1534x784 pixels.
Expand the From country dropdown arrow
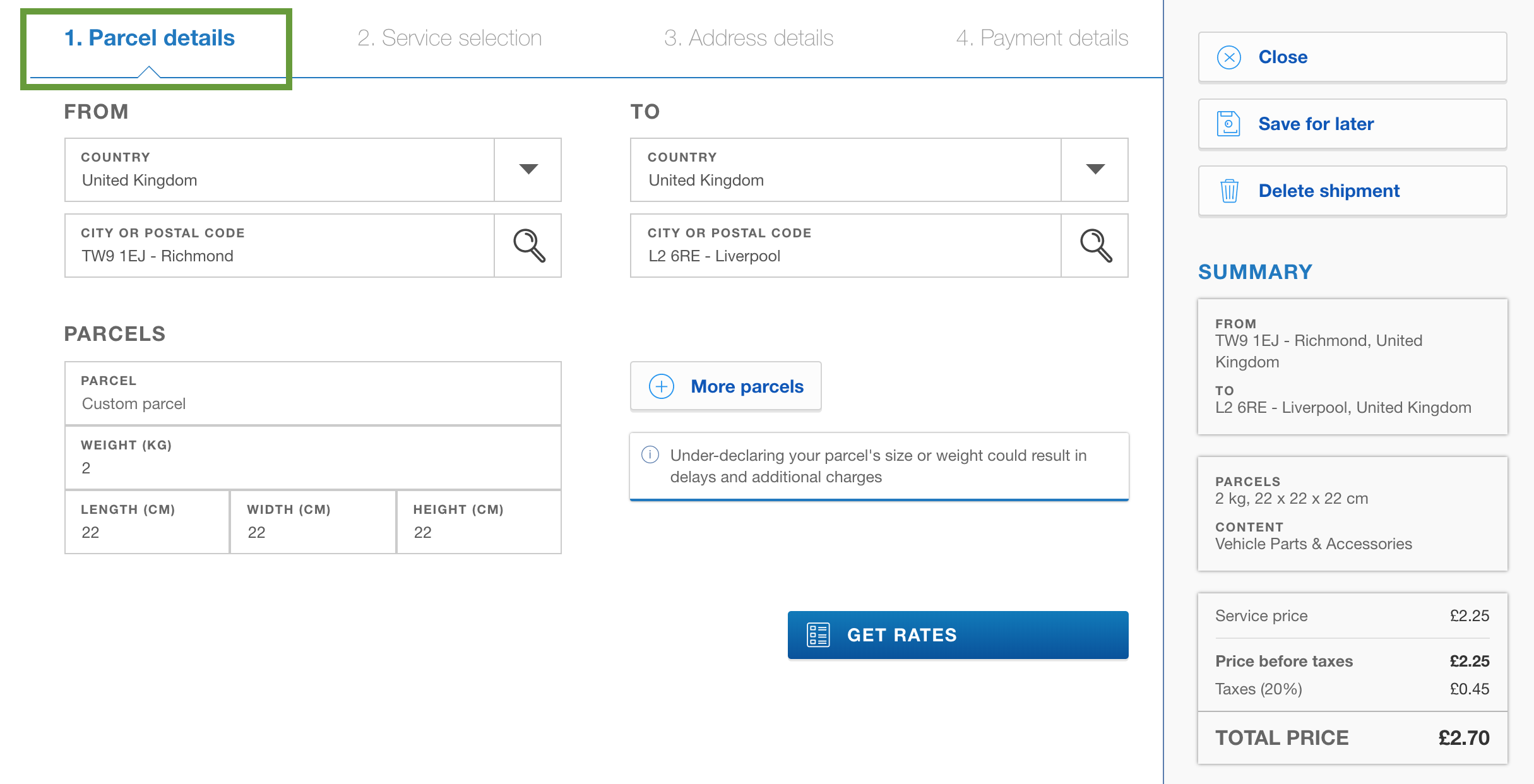pyautogui.click(x=528, y=169)
